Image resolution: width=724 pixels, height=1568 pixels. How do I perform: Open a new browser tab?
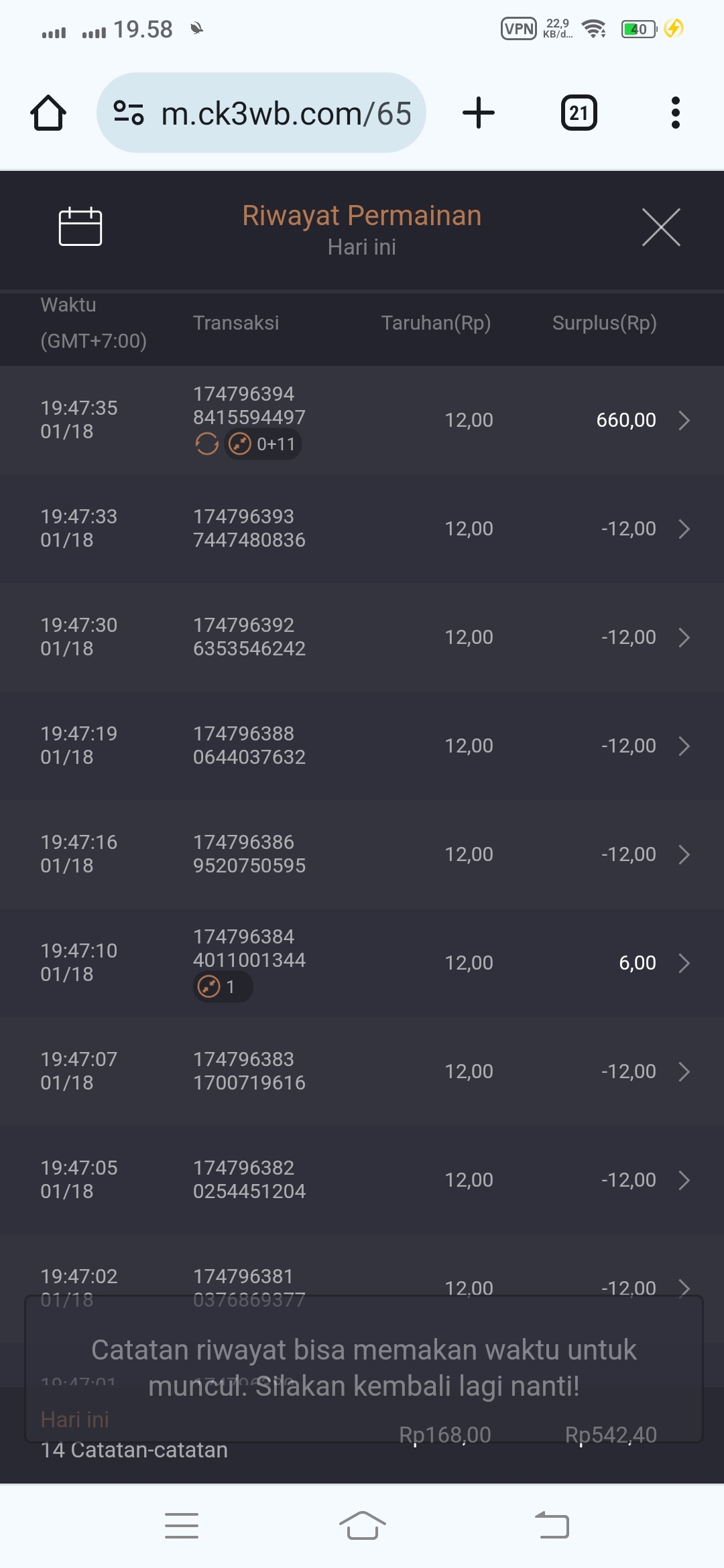coord(479,113)
